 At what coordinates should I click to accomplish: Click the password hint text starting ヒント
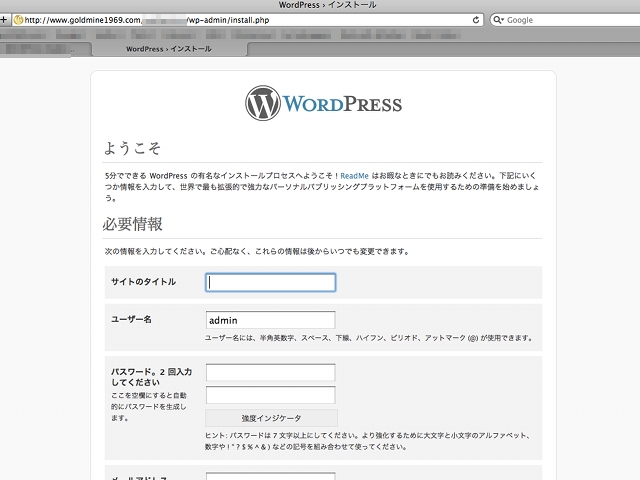(x=368, y=441)
